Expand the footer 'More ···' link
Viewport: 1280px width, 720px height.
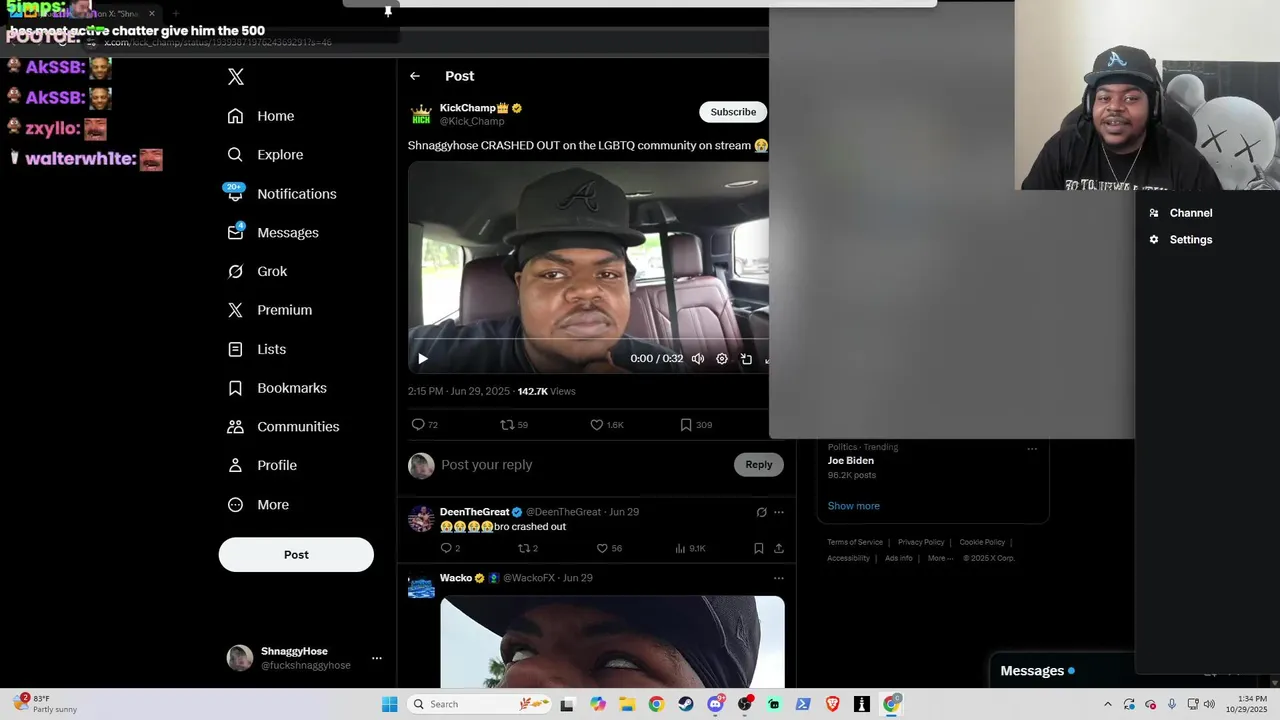pos(940,558)
